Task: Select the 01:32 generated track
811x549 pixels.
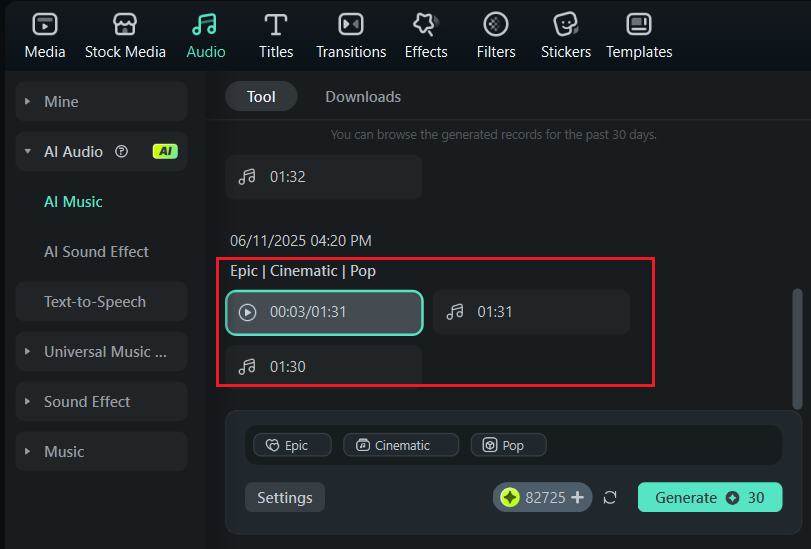Action: [x=324, y=177]
